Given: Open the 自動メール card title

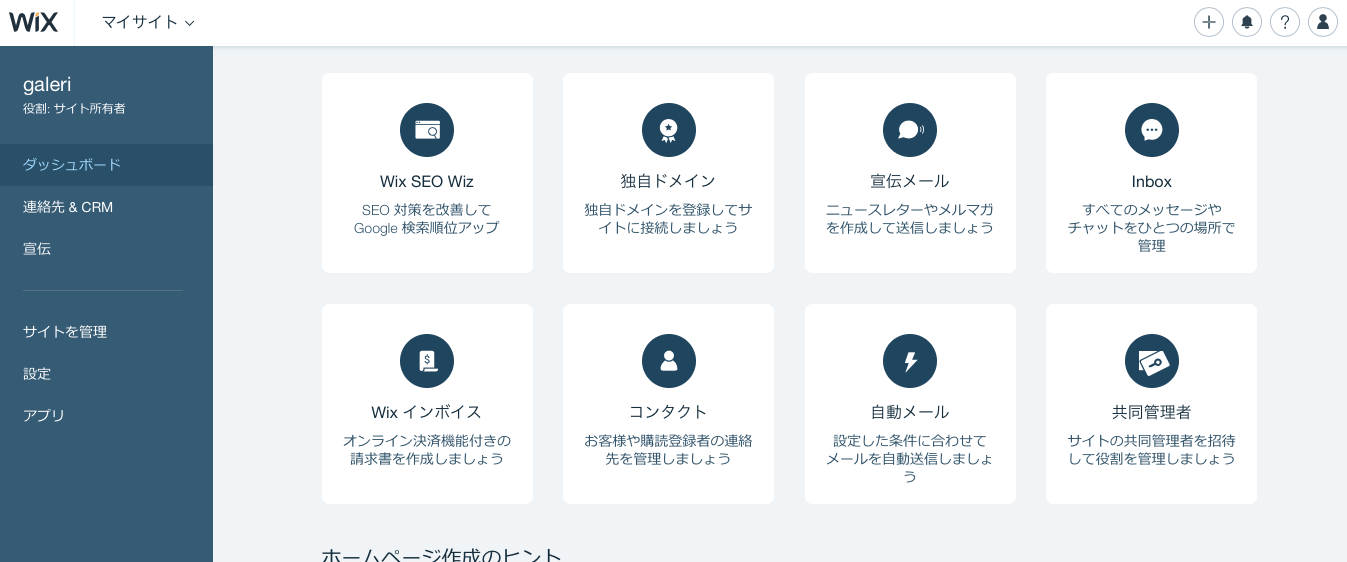Looking at the screenshot, I should point(910,412).
